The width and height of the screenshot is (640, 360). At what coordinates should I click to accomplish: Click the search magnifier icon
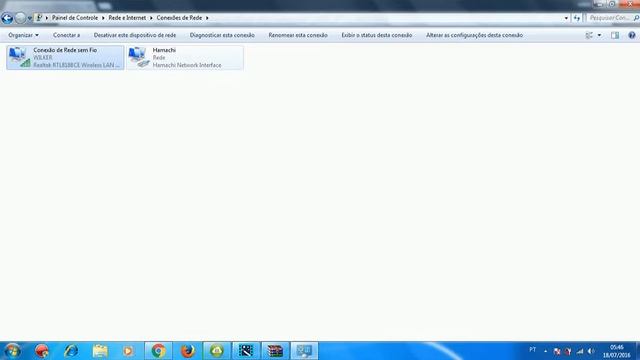pos(636,18)
